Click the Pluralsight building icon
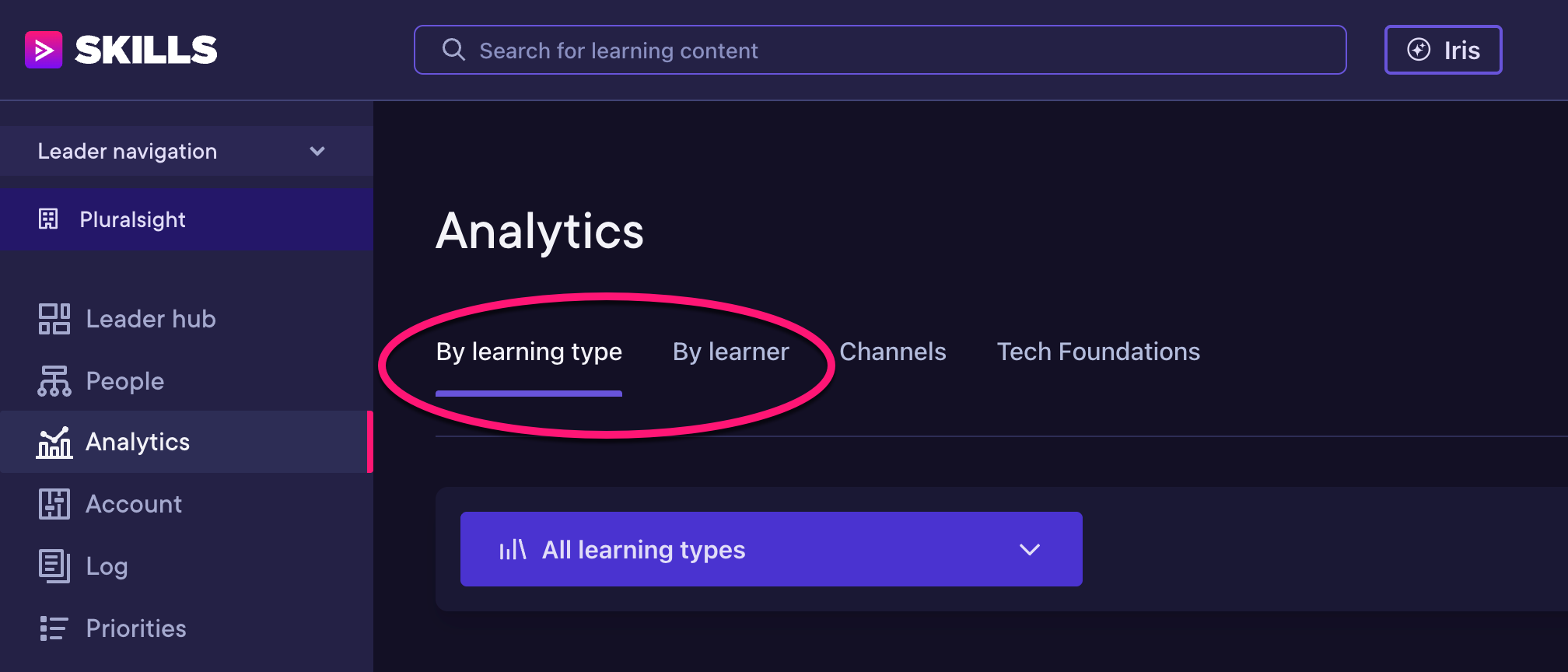 tap(48, 219)
